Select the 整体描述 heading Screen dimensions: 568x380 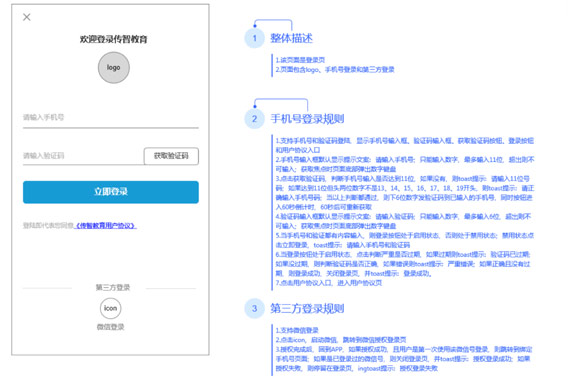(x=291, y=38)
